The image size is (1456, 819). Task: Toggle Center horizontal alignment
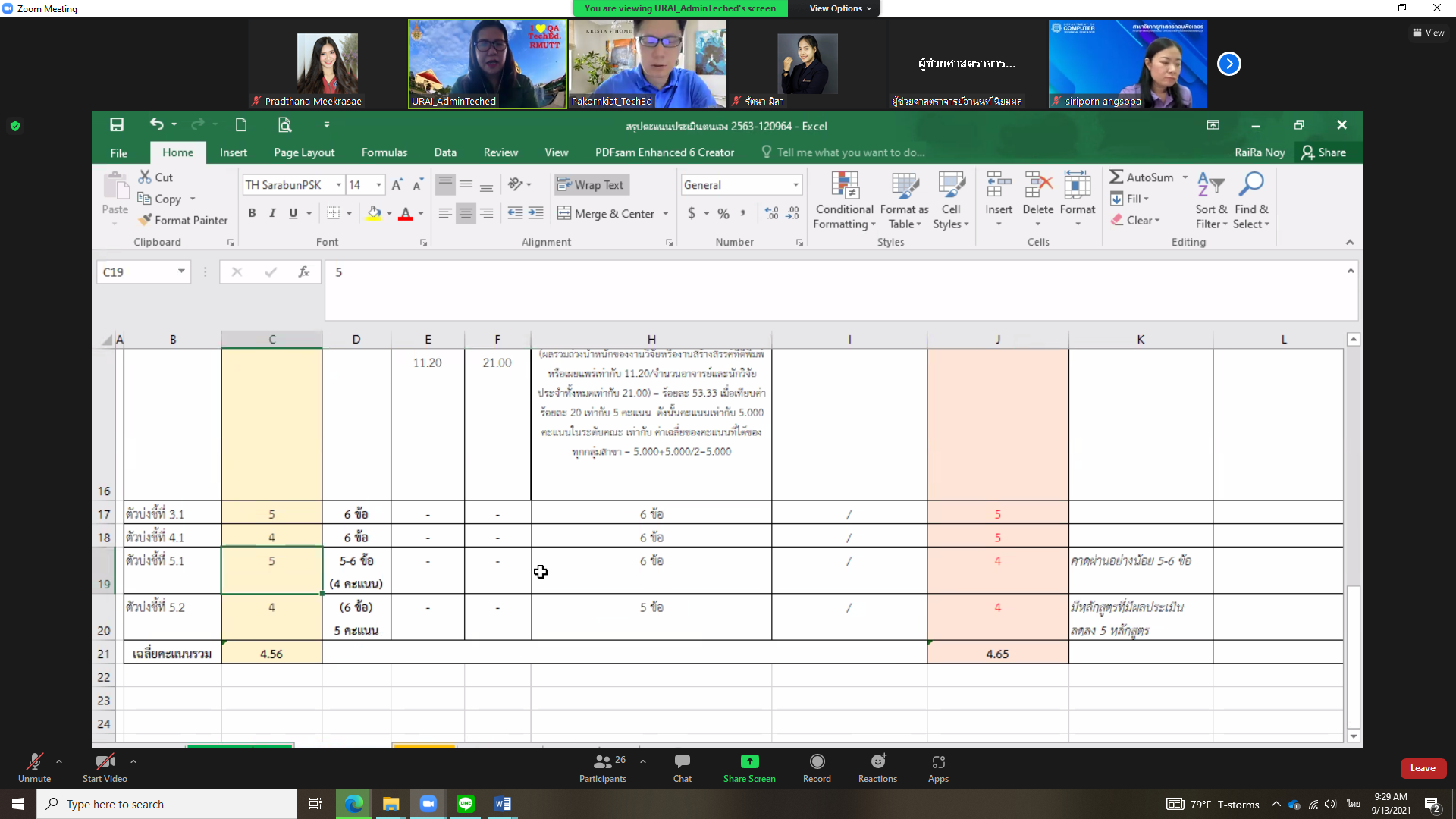(x=466, y=213)
